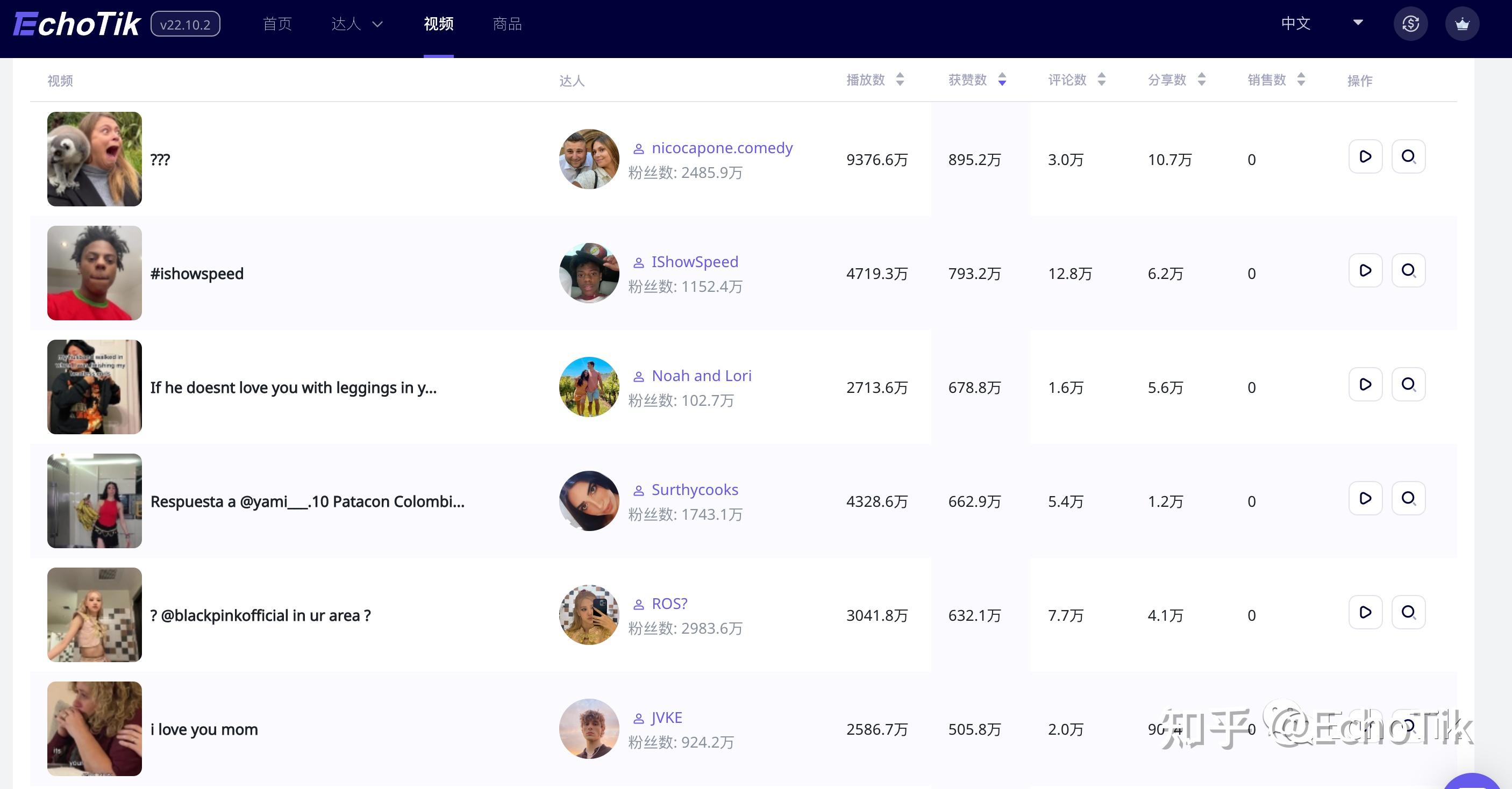1512x789 pixels.
Task: Click the "i love you mom" thumbnail
Action: 95,728
